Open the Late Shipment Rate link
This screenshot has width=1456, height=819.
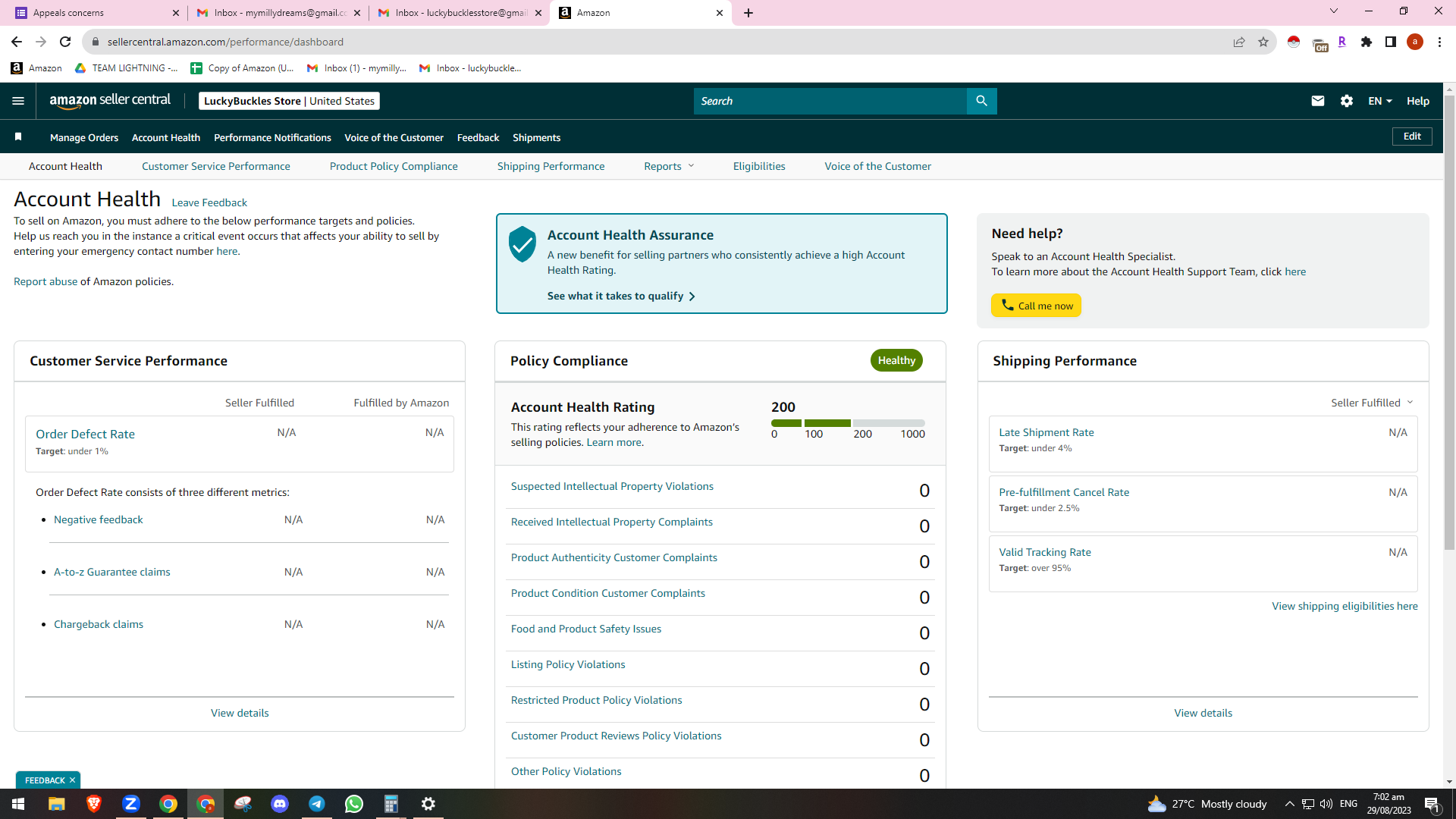click(1046, 432)
